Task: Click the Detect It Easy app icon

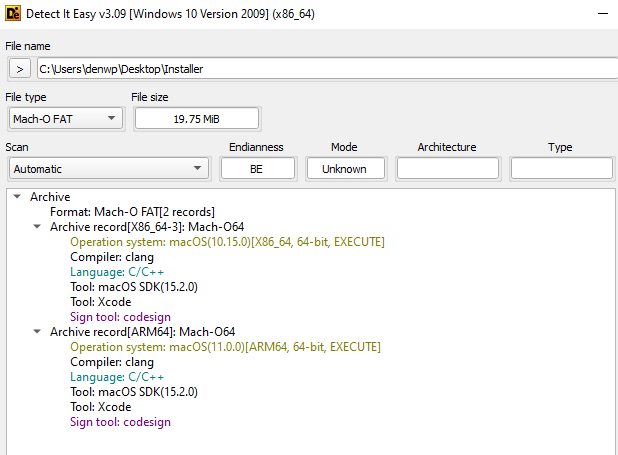Action: click(x=13, y=14)
